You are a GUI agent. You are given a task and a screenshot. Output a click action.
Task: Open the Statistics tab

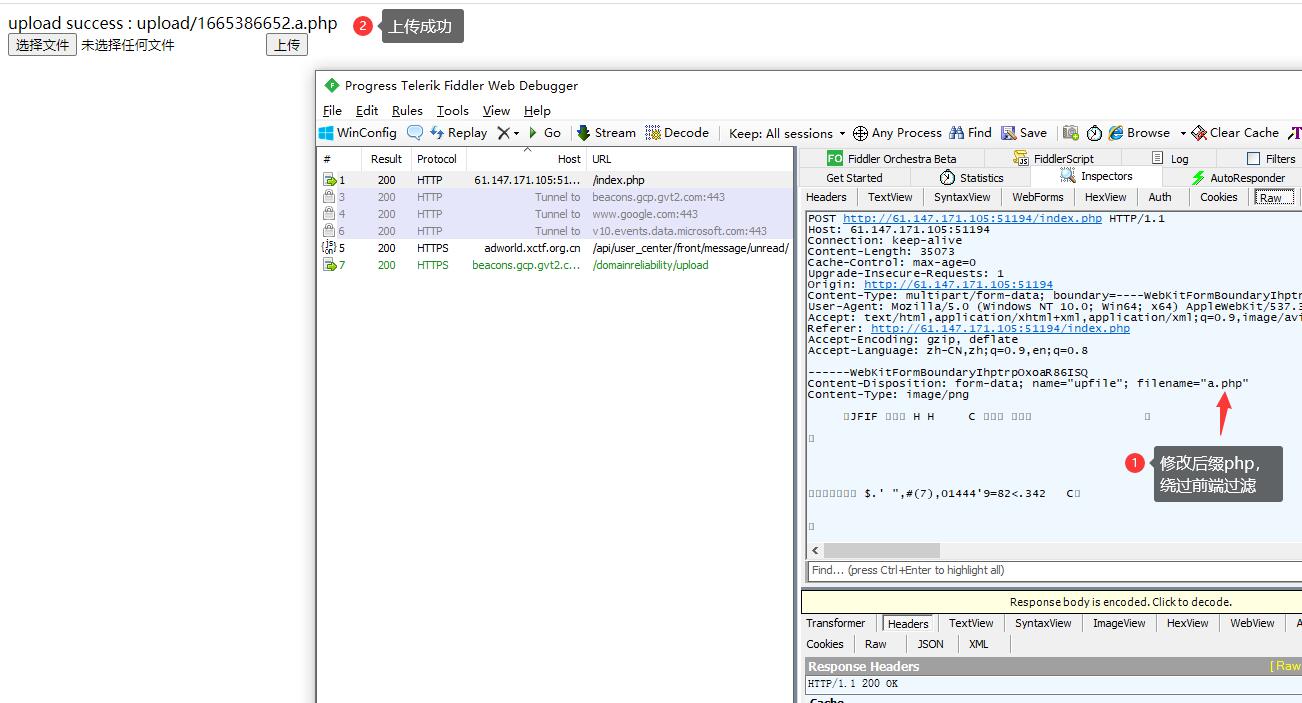coord(971,178)
